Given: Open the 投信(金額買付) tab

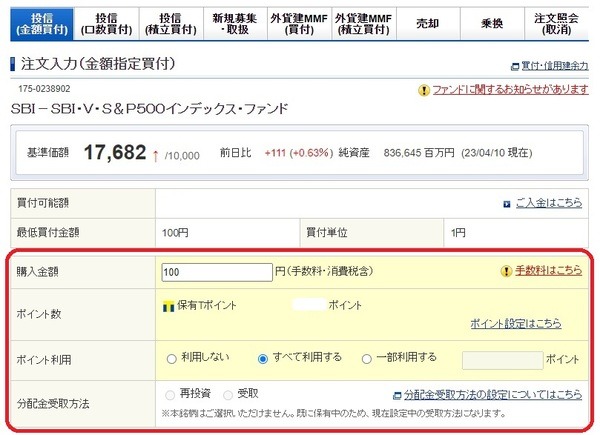Looking at the screenshot, I should click(42, 24).
